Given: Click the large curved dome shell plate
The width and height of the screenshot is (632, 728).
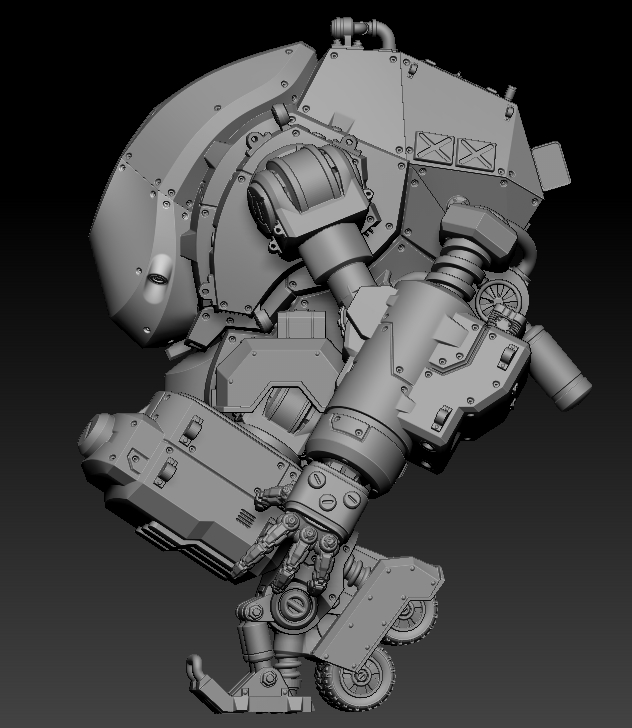Looking at the screenshot, I should (x=150, y=200).
